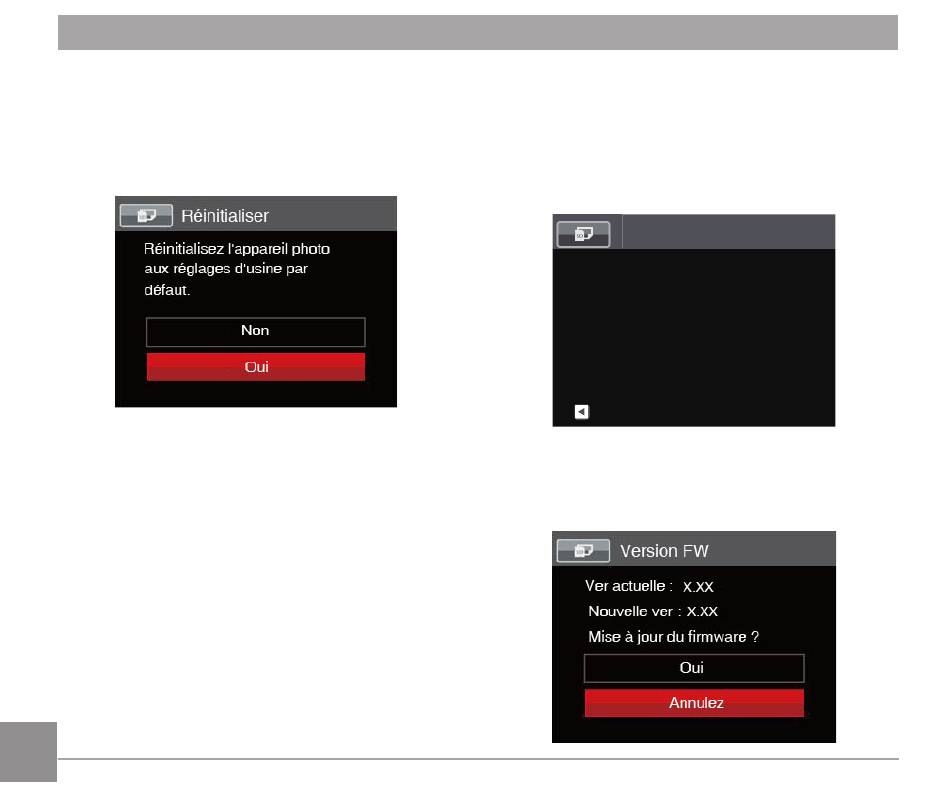Click the settings icon beside Version FW
950x808 pixels.
click(x=583, y=551)
